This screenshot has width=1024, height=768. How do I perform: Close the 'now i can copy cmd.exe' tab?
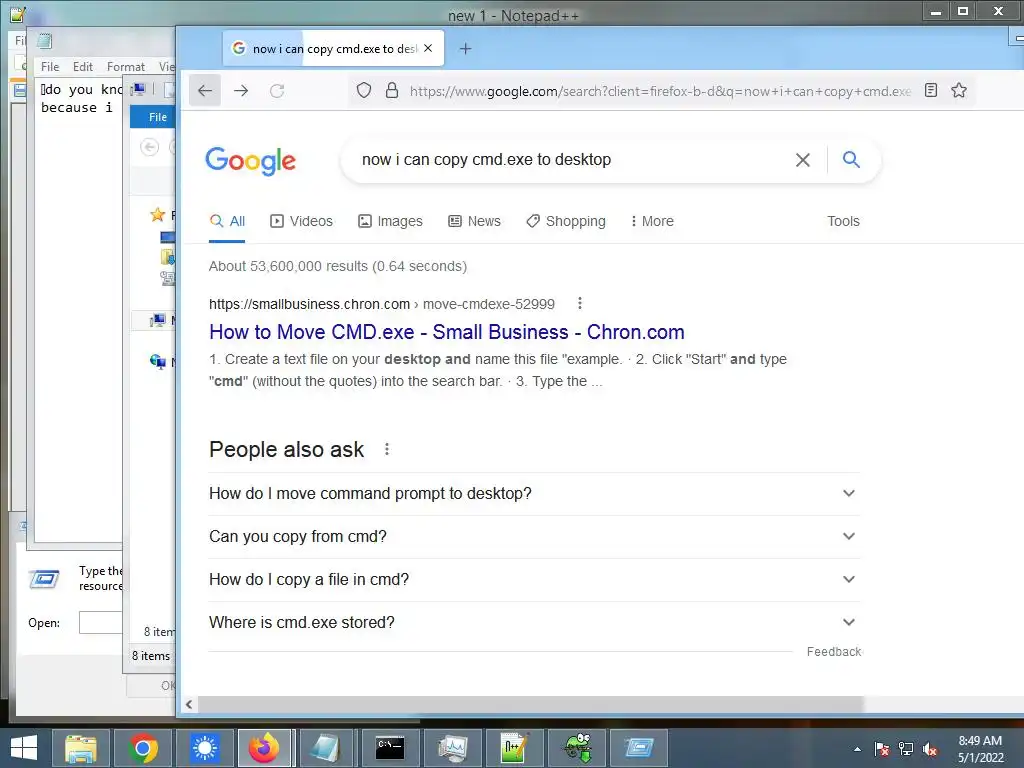point(428,48)
